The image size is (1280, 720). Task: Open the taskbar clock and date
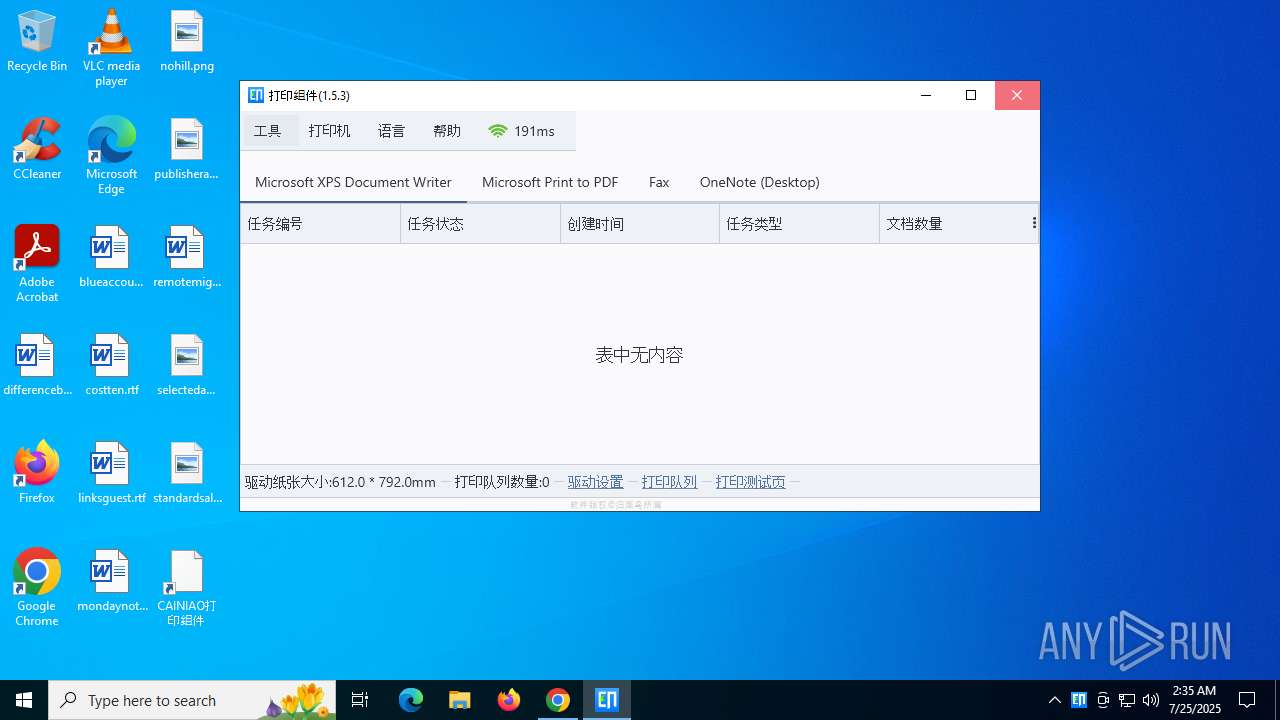(x=1194, y=700)
